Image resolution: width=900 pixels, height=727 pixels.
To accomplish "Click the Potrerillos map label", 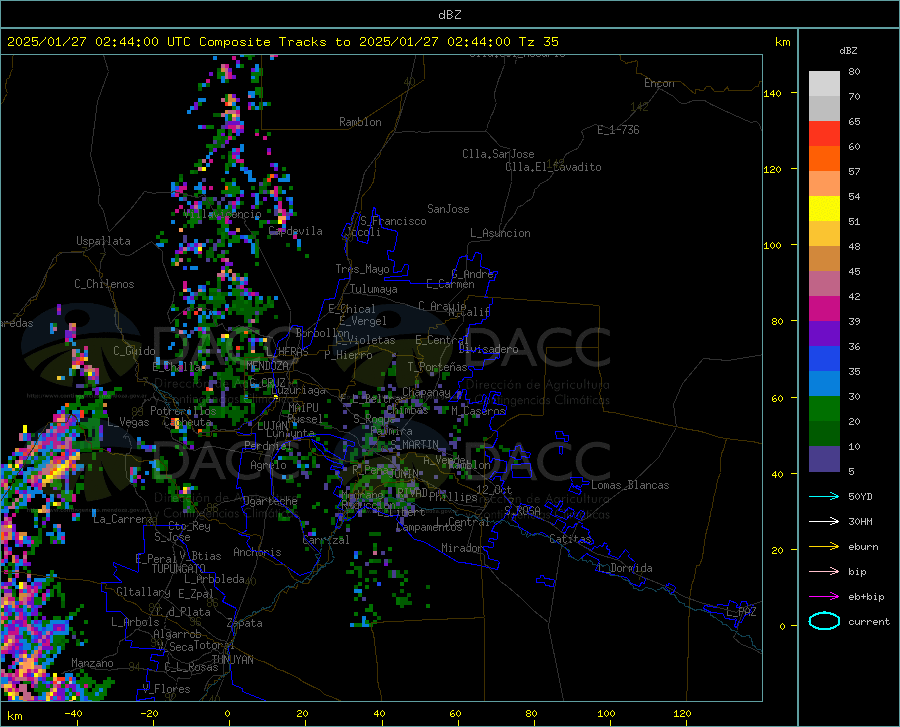I will click(x=183, y=411).
